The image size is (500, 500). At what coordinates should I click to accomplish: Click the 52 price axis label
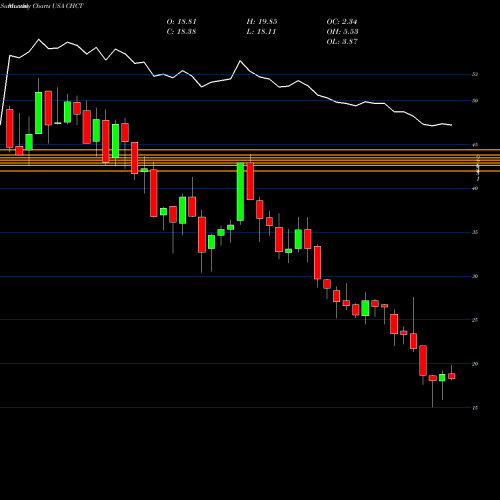point(475,74)
